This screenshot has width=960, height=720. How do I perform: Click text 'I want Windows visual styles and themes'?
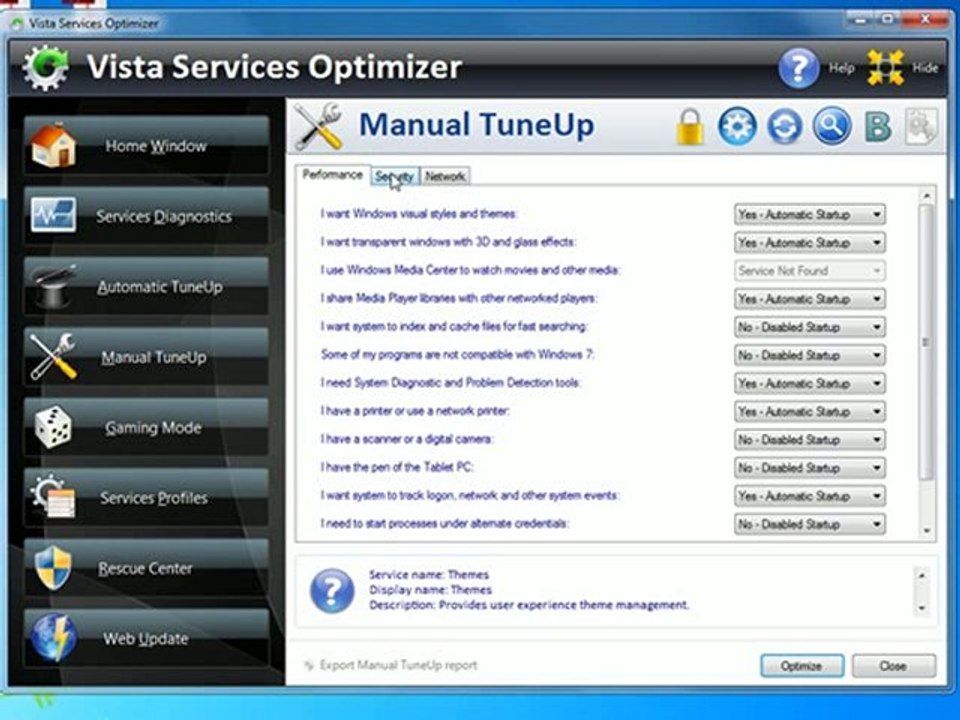[419, 214]
